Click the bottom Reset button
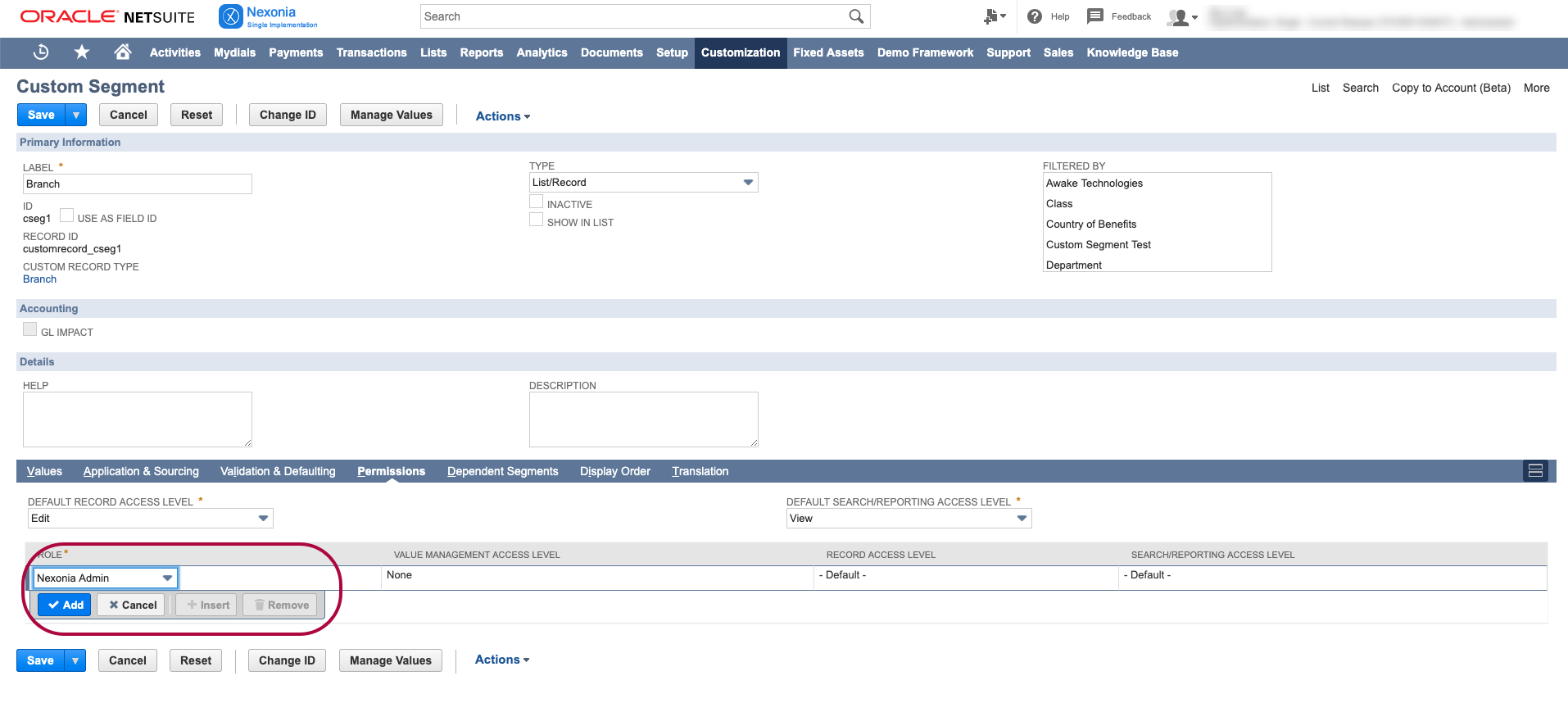The height and width of the screenshot is (703, 1568). [x=196, y=660]
